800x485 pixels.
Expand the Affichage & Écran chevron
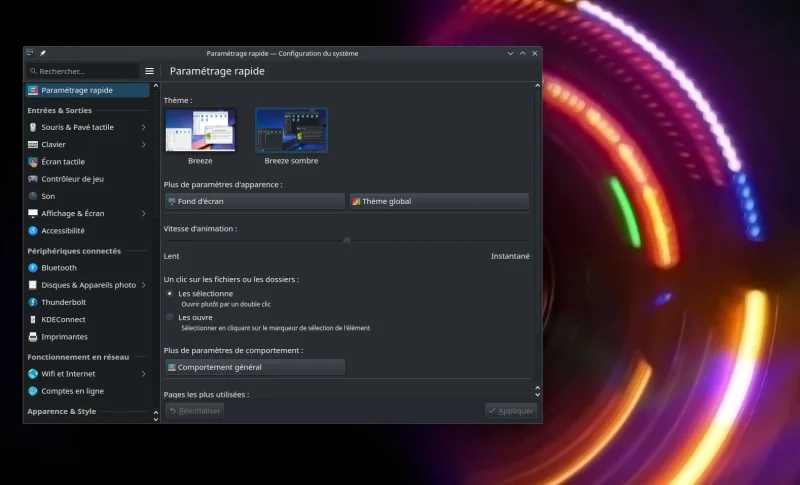point(143,213)
